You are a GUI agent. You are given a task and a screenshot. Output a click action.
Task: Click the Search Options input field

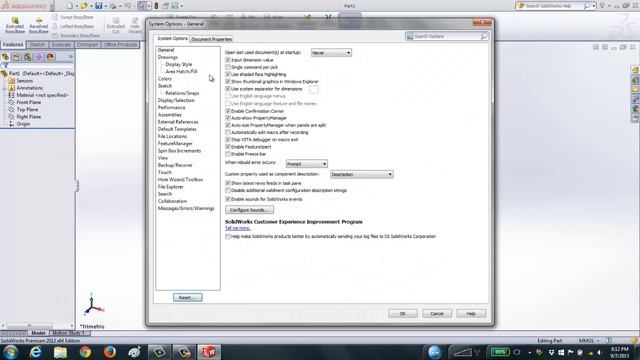click(446, 36)
